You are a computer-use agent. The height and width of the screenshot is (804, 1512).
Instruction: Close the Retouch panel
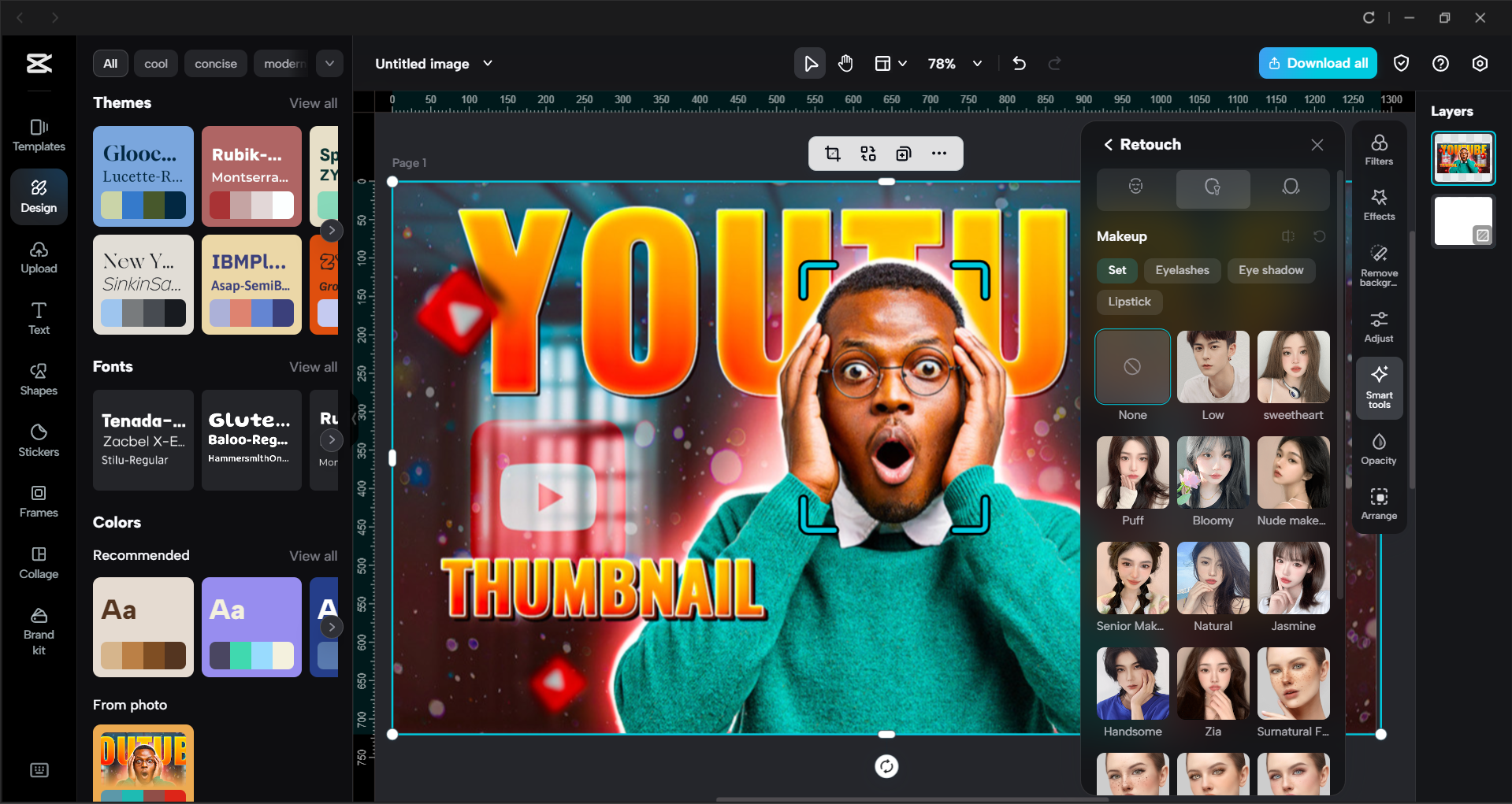1317,144
